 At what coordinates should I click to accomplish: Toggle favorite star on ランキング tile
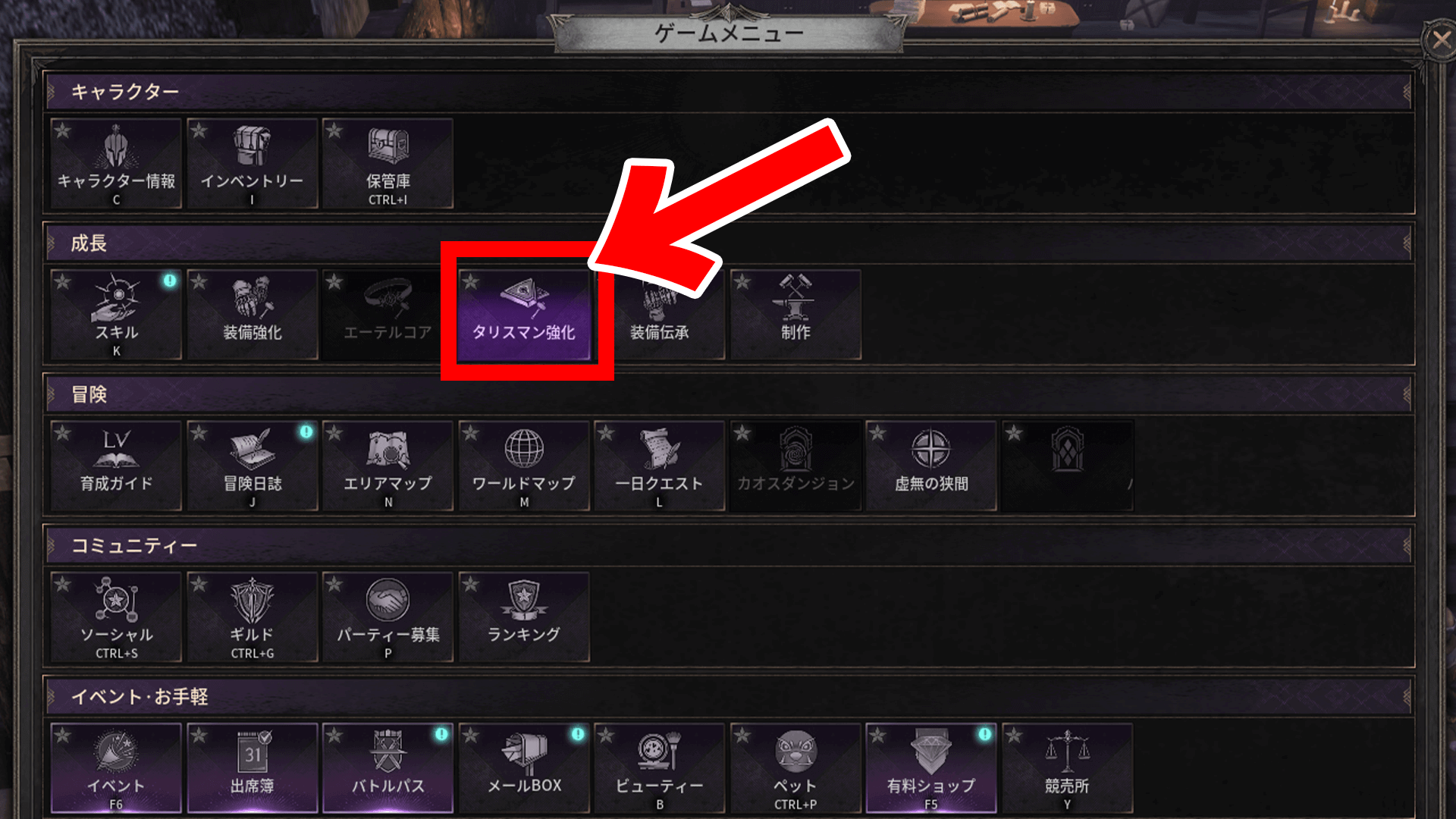[470, 584]
